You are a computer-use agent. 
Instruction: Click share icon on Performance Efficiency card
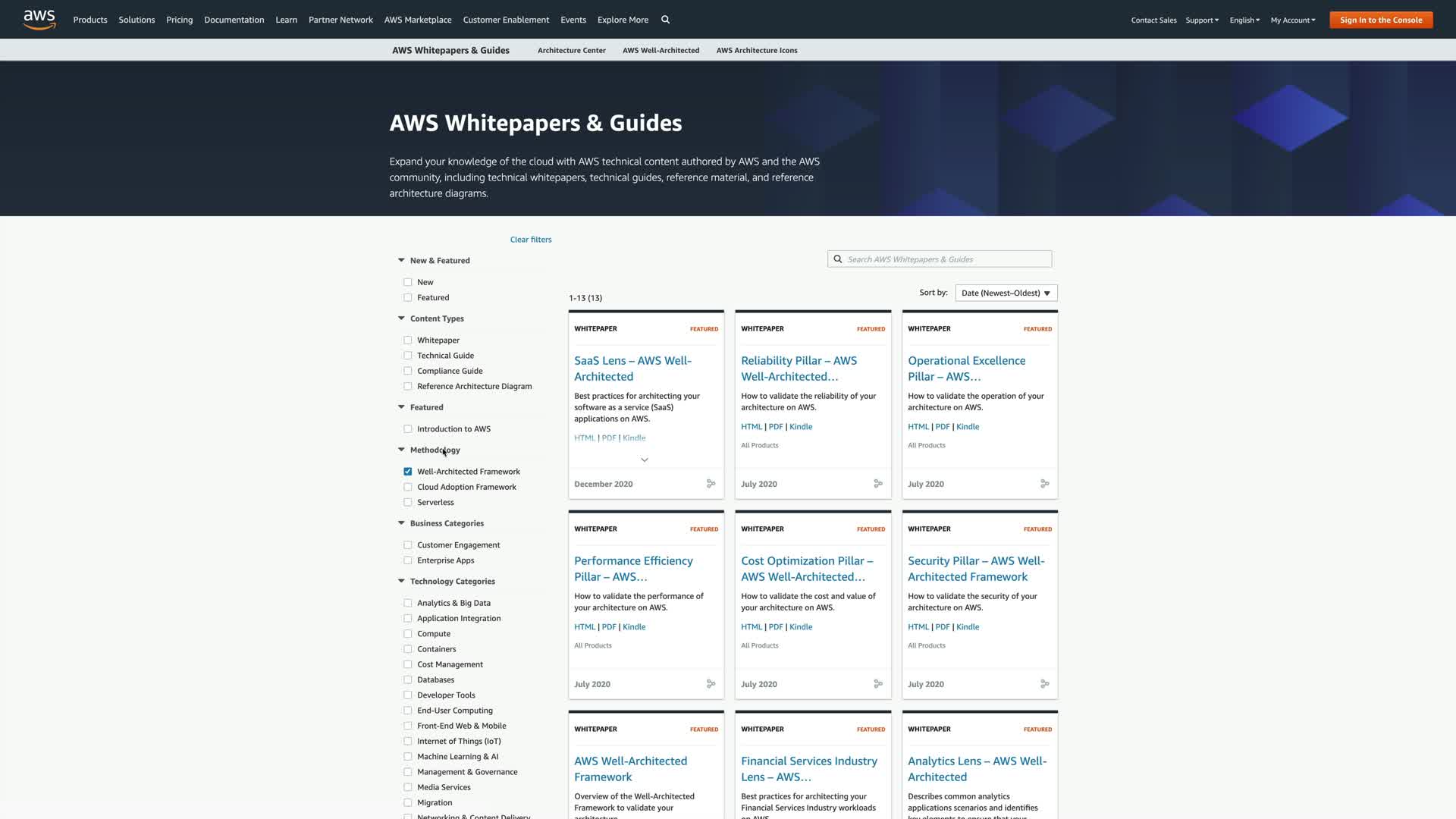[x=711, y=684]
